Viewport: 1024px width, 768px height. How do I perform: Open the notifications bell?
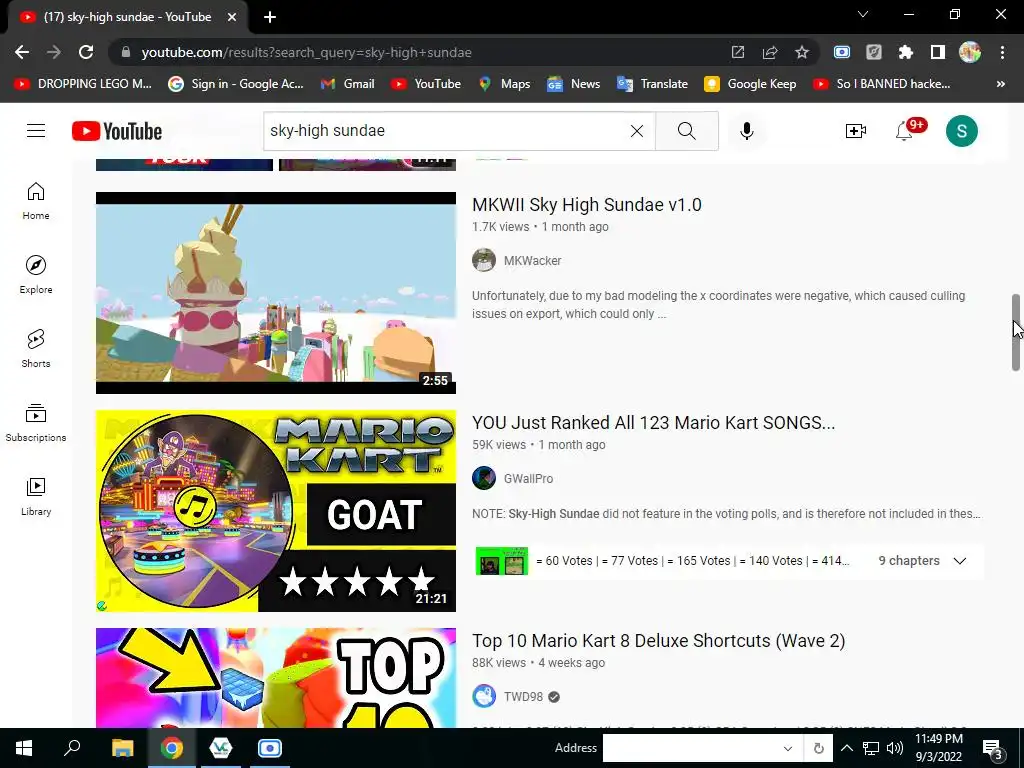pyautogui.click(x=904, y=131)
